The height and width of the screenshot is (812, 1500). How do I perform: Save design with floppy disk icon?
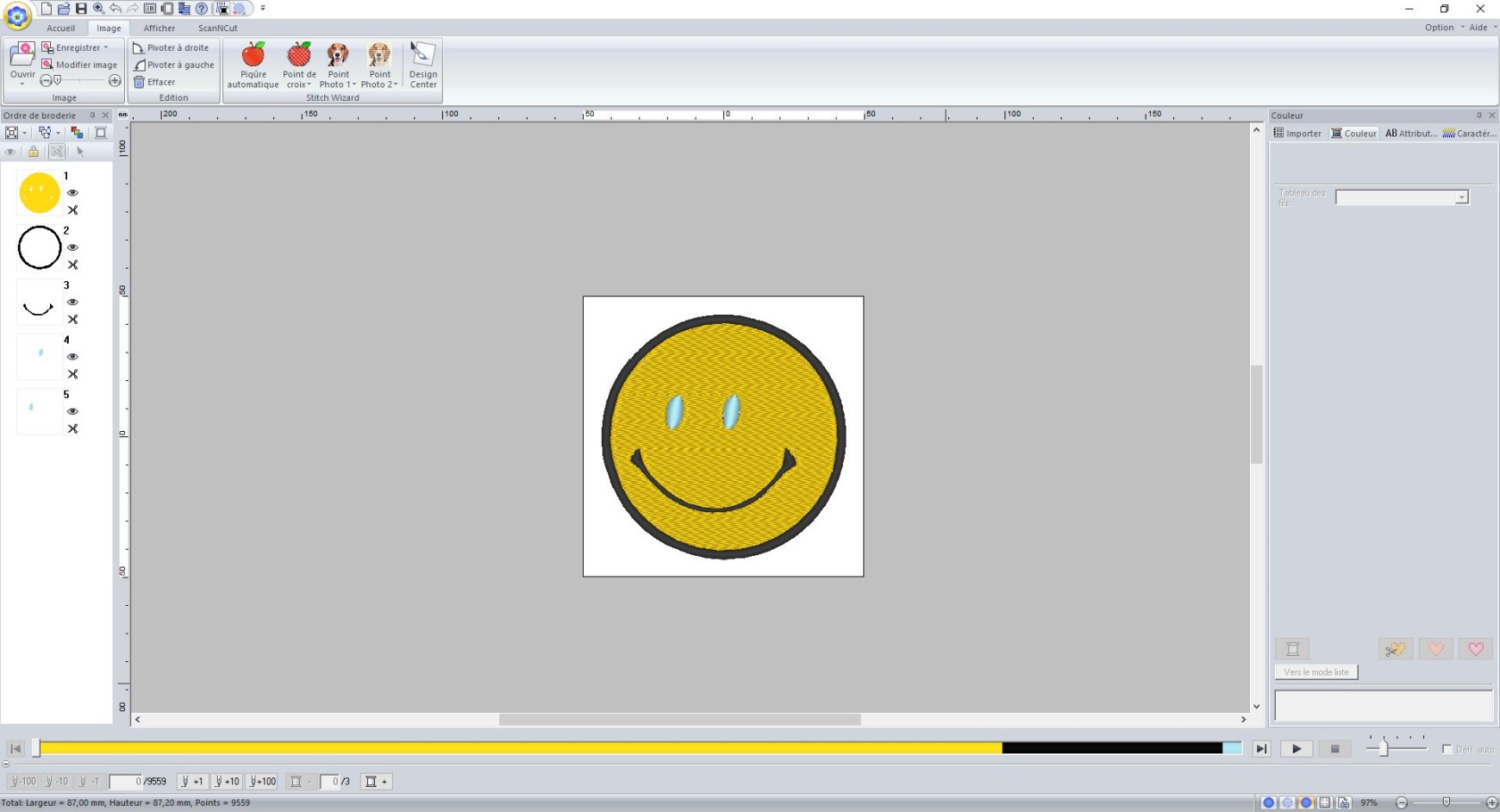[x=81, y=9]
